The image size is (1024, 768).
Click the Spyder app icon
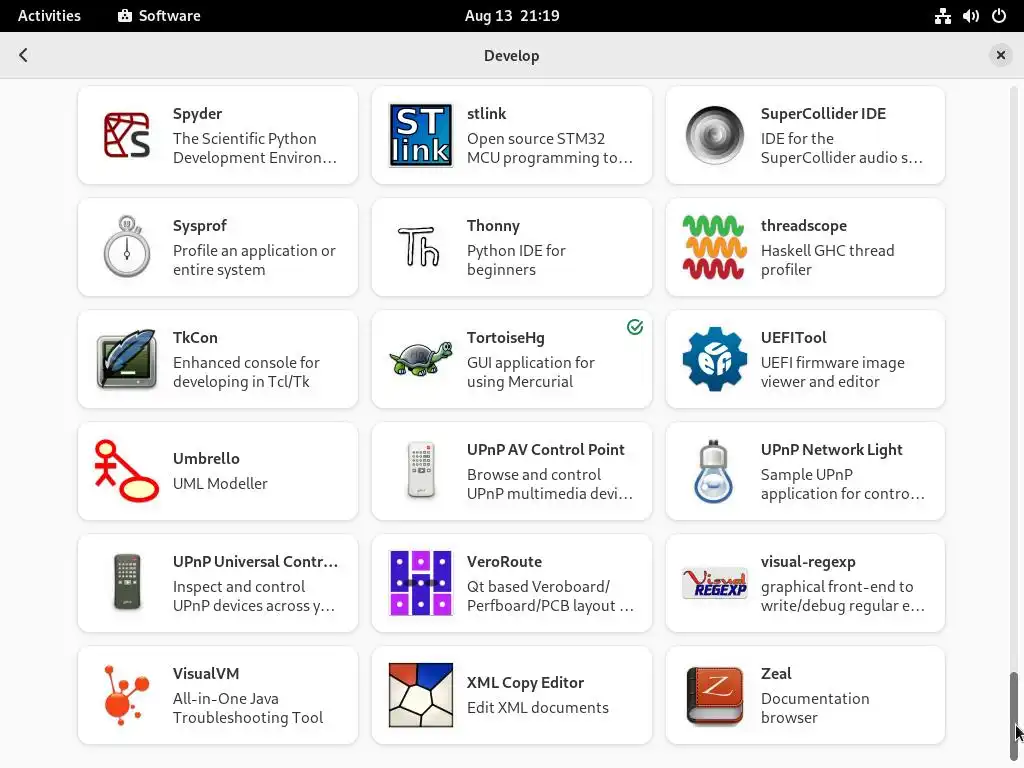pyautogui.click(x=127, y=135)
